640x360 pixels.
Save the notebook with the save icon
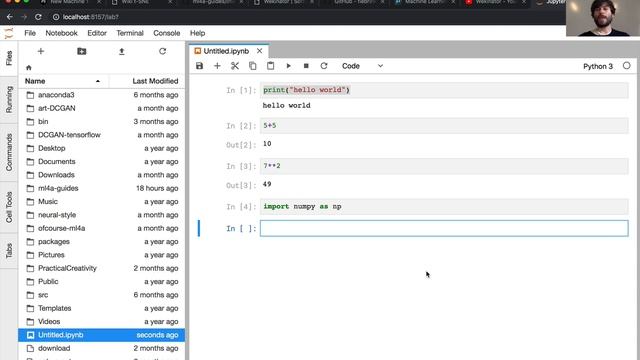click(199, 66)
